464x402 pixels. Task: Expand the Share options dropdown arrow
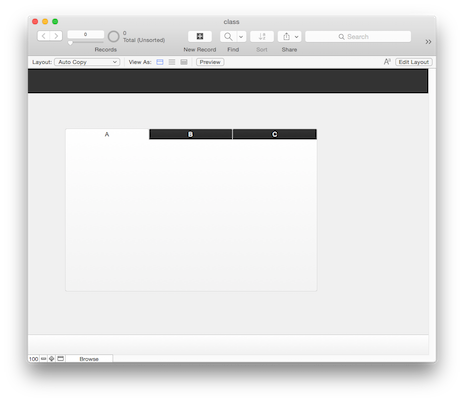pyautogui.click(x=297, y=36)
